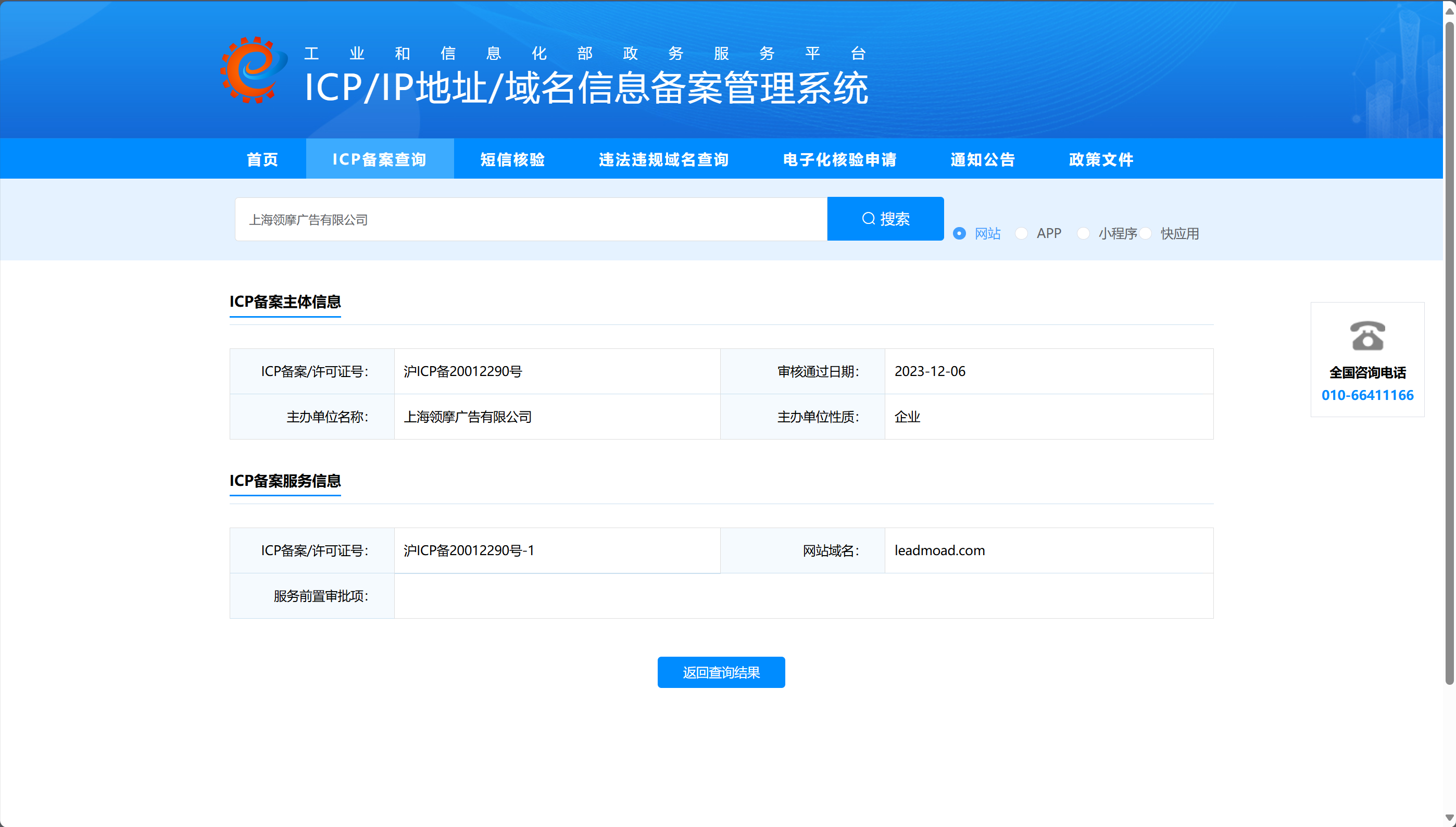Click the ICP备案服务信息 section heading
1456x827 pixels.
click(285, 481)
